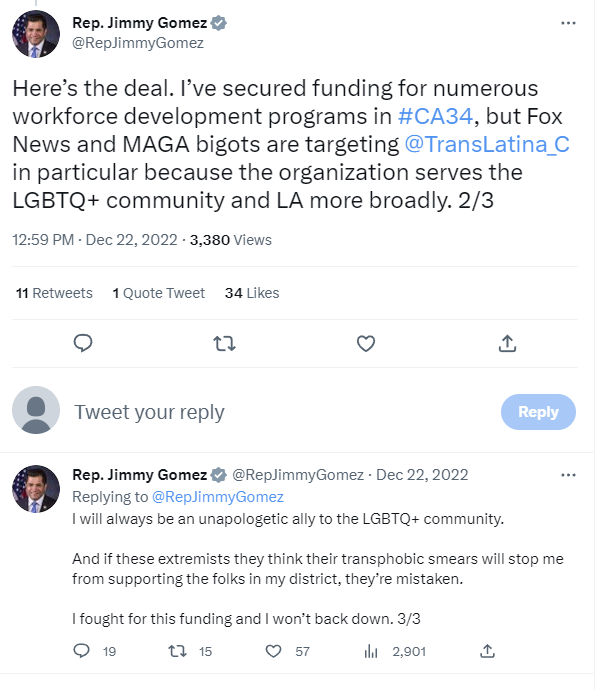Share the main tweet via share icon
This screenshot has height=690, width=607.
click(507, 344)
